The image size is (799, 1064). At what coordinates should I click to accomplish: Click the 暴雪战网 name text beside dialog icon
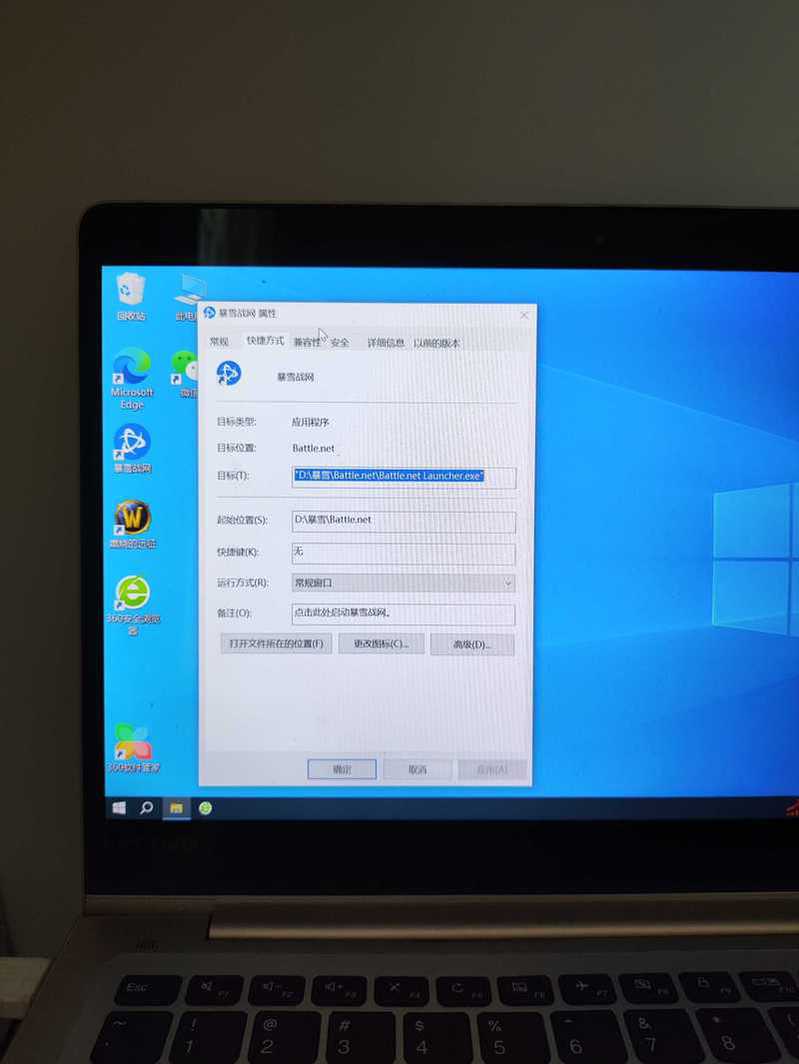click(295, 377)
